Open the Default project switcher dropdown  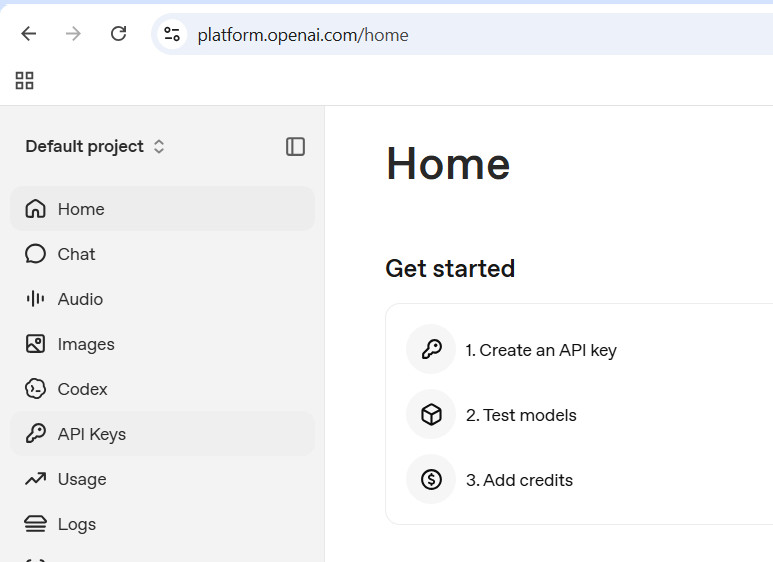point(95,146)
